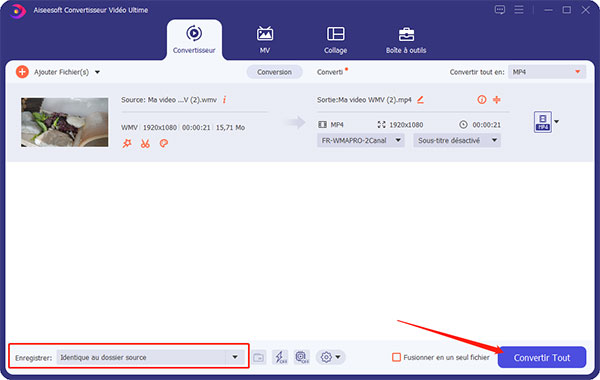Open the Sous-titre désactivé subtitle dropdown

[x=457, y=140]
